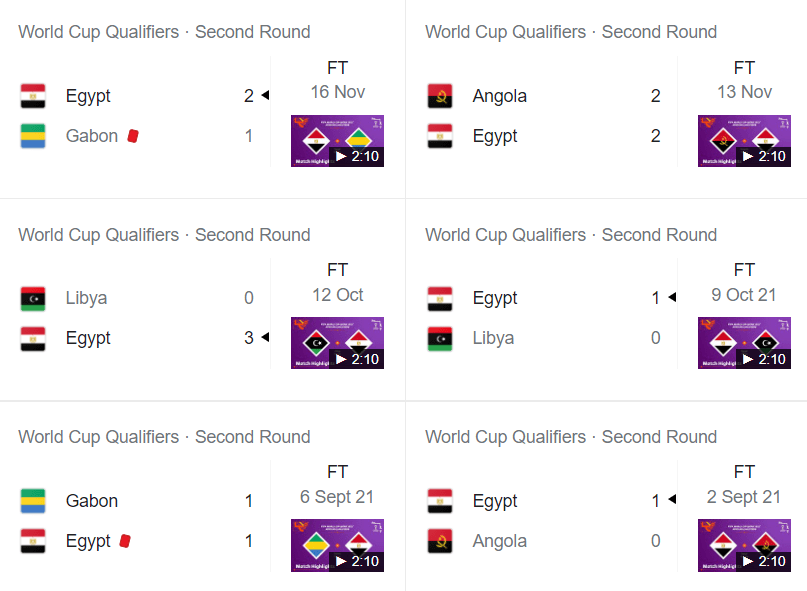The image size is (807, 591).
Task: Play the Egypt vs Angola 2 Sept 21 highlights
Action: (x=744, y=545)
